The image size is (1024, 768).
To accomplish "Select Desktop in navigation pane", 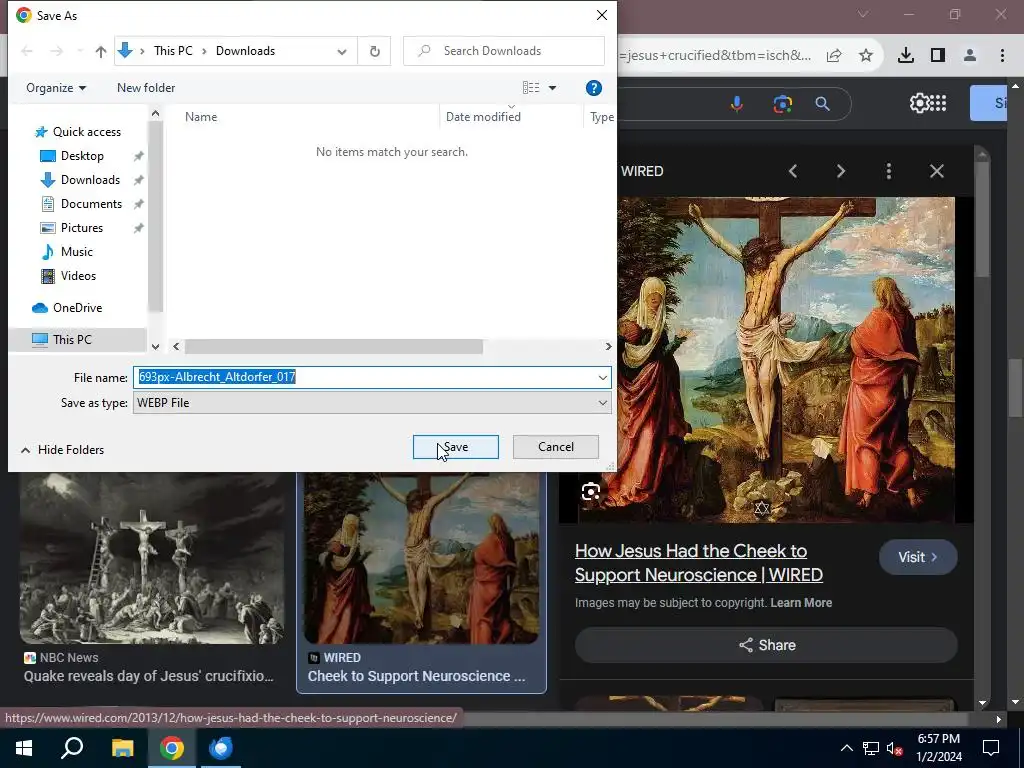I will coord(82,156).
